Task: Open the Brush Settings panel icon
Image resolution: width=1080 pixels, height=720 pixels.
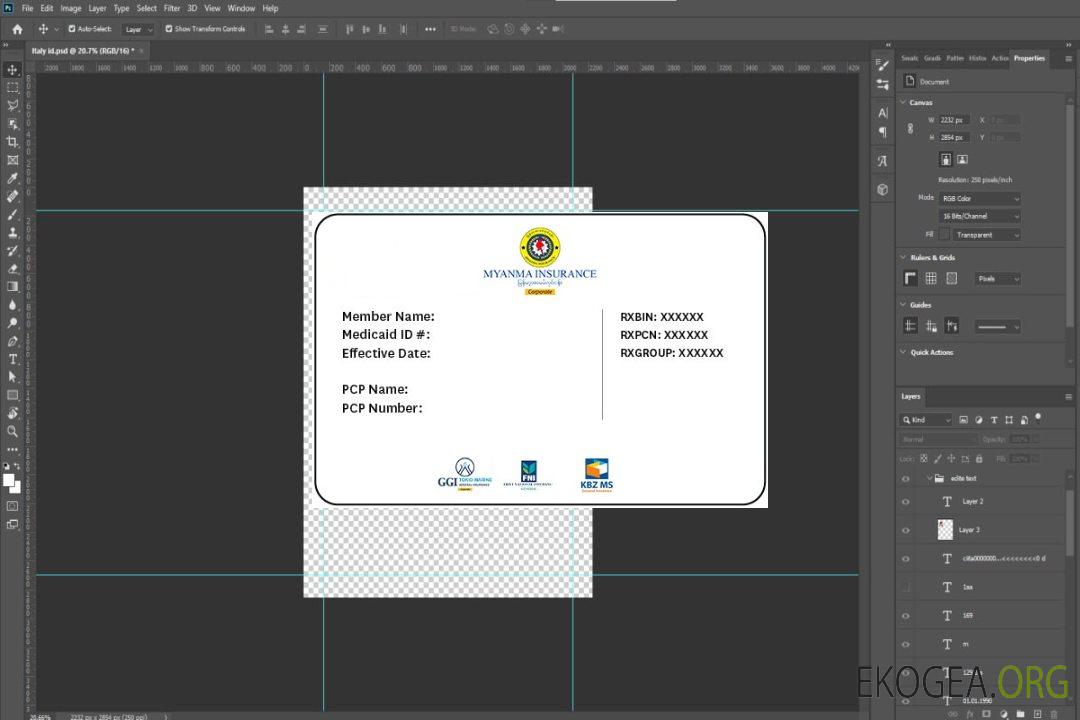Action: (882, 64)
